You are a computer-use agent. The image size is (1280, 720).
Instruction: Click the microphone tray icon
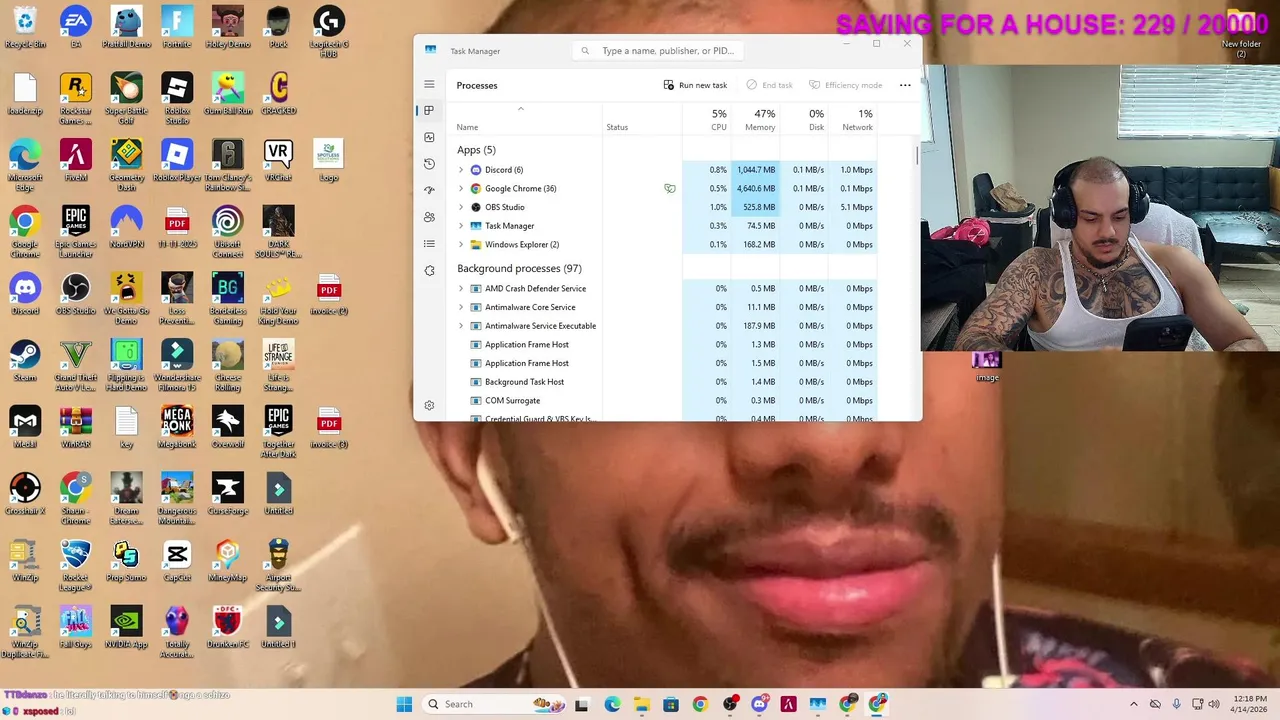[1177, 704]
